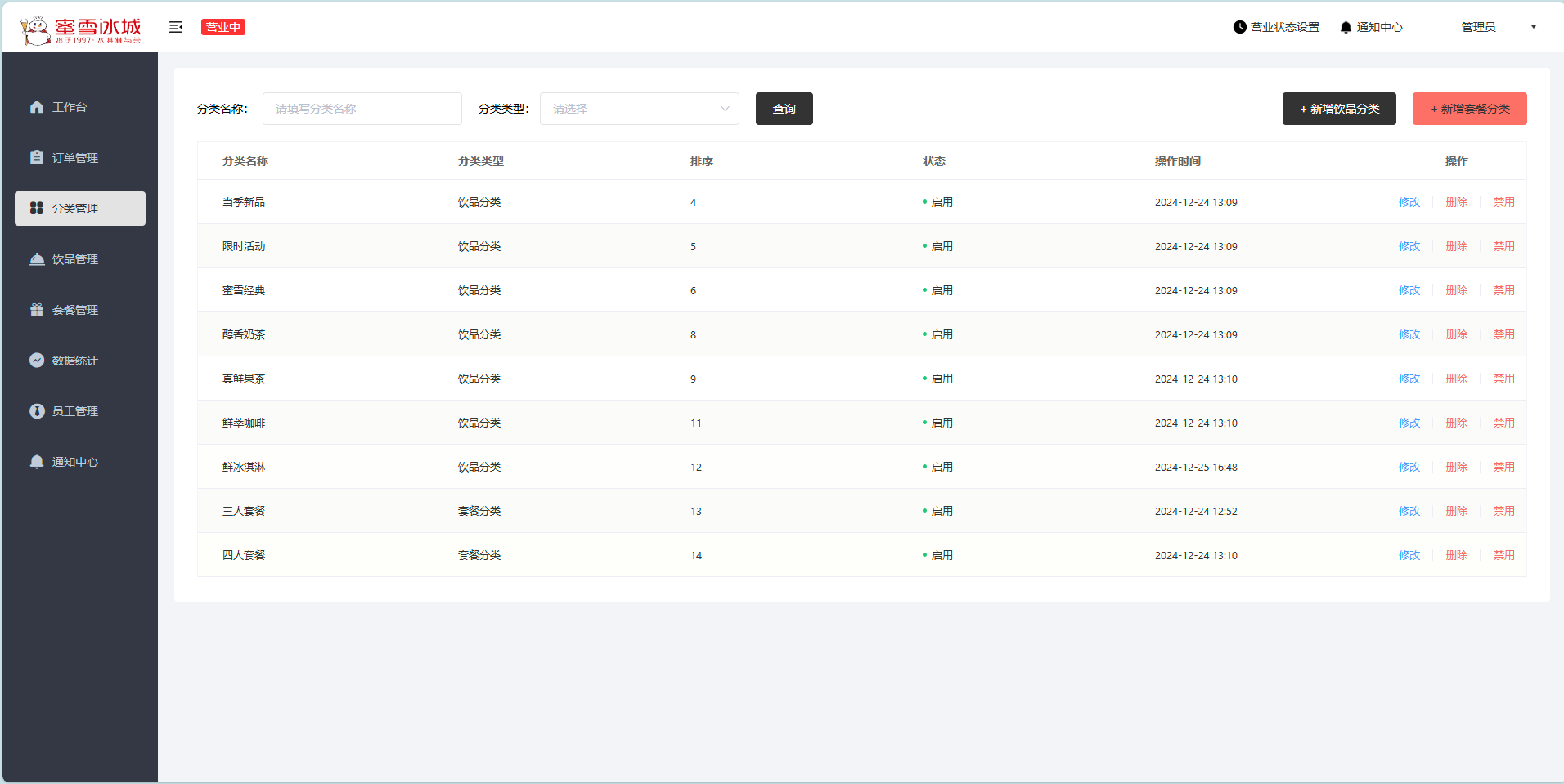Collapse the sidebar with the hamburger icon
The width and height of the screenshot is (1564, 784).
pos(176,27)
